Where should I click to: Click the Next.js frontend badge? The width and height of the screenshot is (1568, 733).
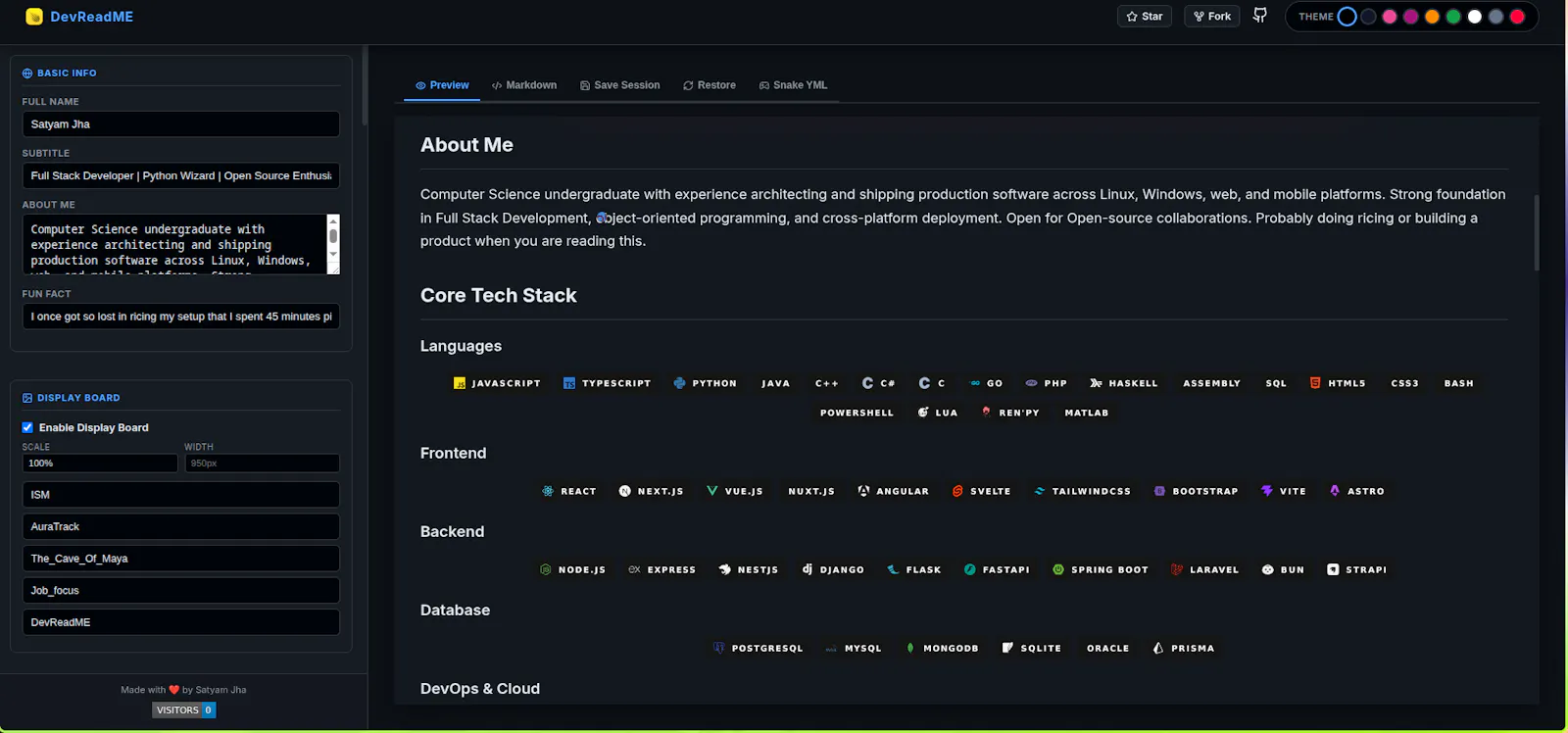click(652, 491)
